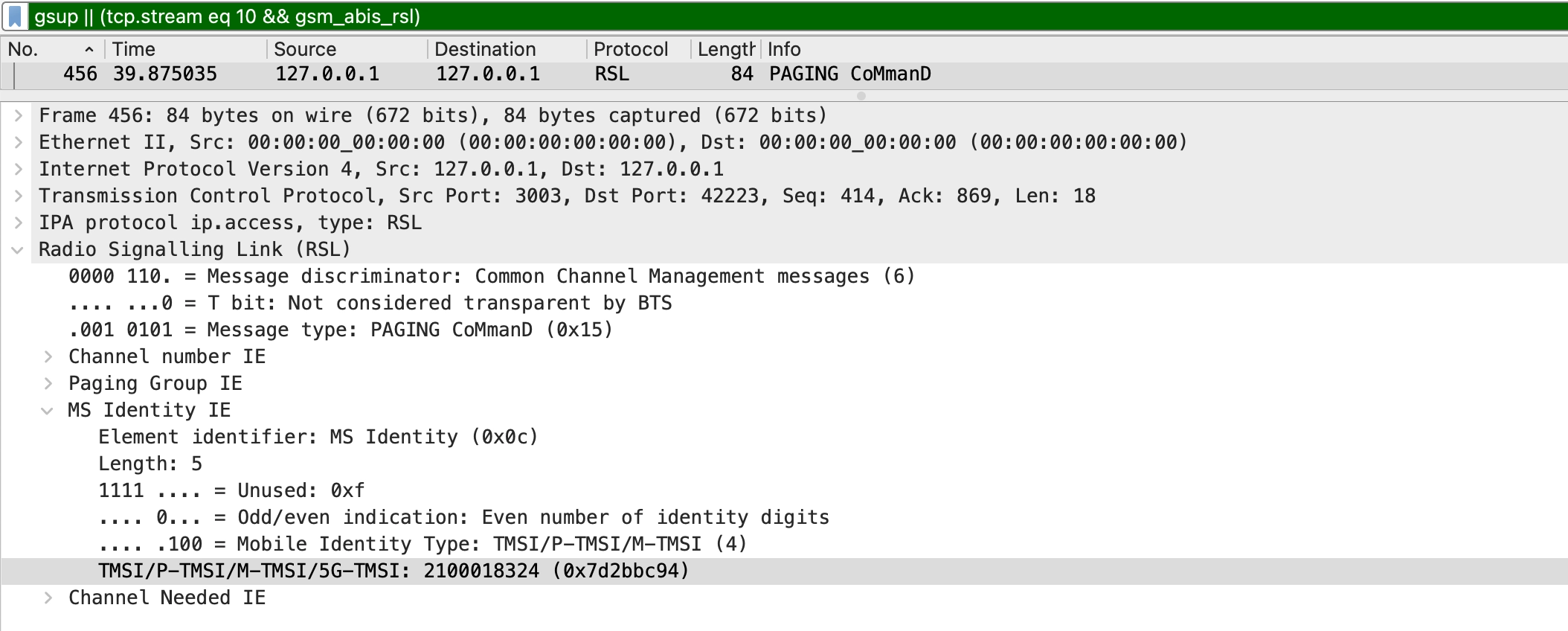Expand the Channel Needed IE node
1568x631 pixels.
[48, 598]
